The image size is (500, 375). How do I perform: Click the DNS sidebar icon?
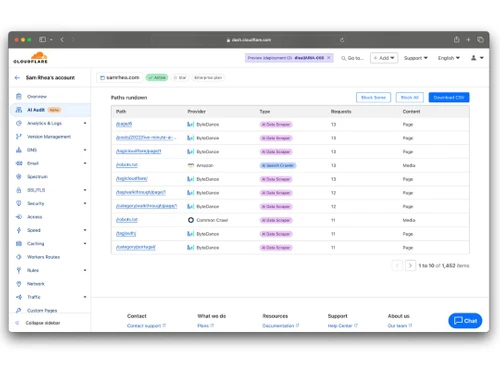(x=19, y=150)
